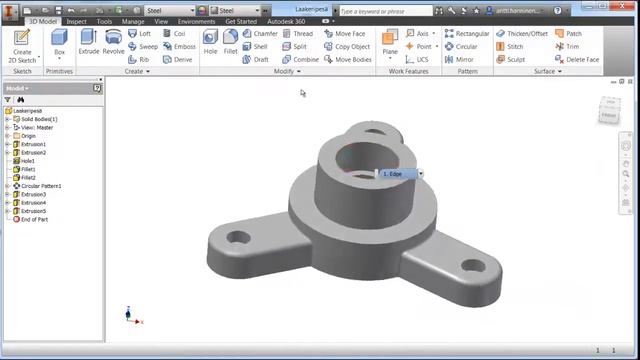The height and width of the screenshot is (360, 640).
Task: Click the Move Bodies tool
Action: [x=348, y=60]
